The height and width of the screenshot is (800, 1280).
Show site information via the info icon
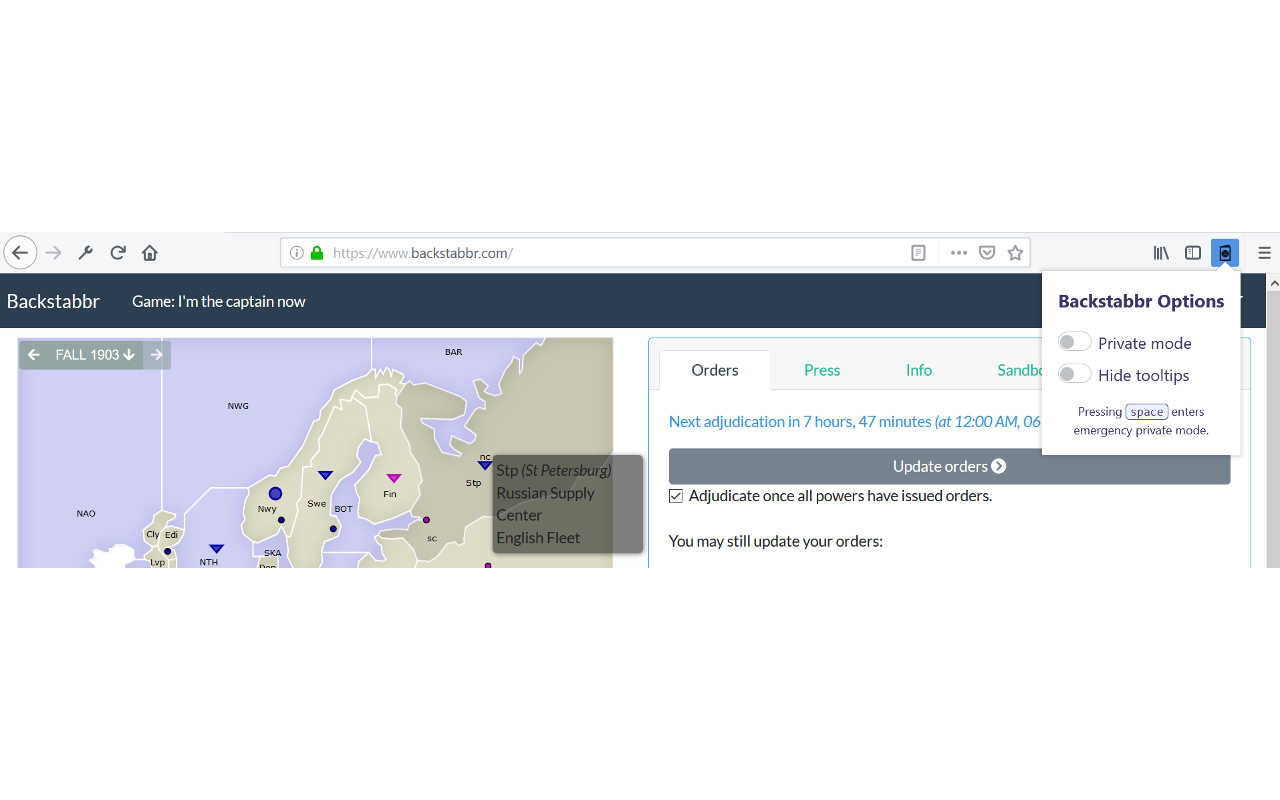[297, 253]
